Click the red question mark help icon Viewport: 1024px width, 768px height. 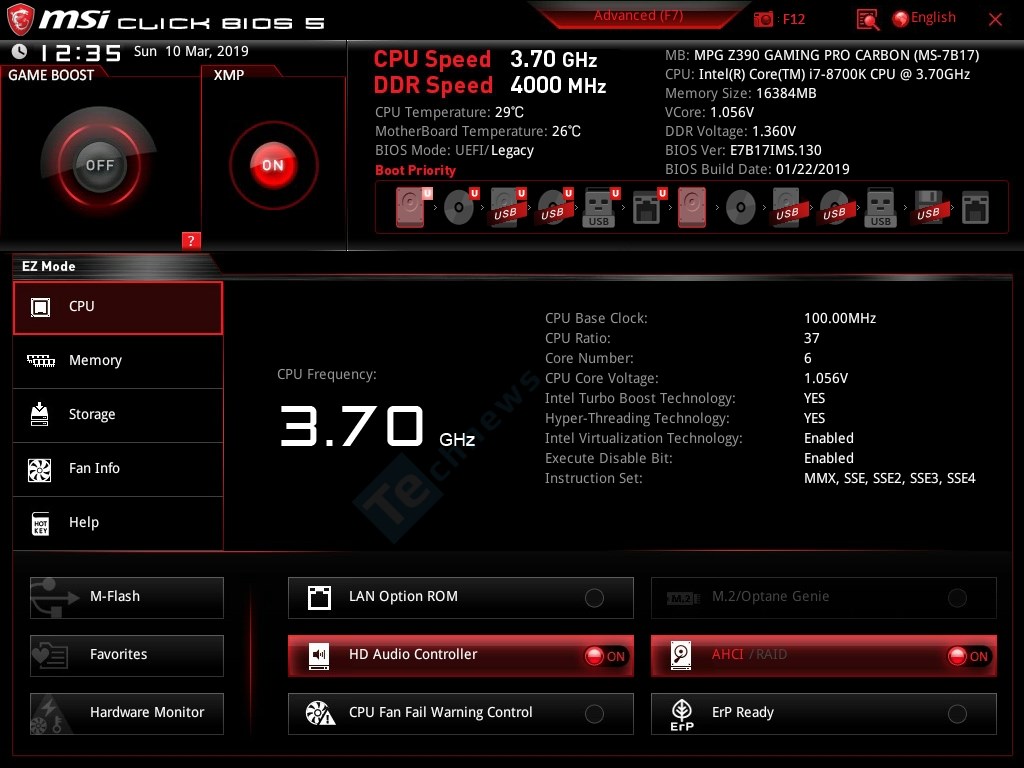pyautogui.click(x=192, y=240)
